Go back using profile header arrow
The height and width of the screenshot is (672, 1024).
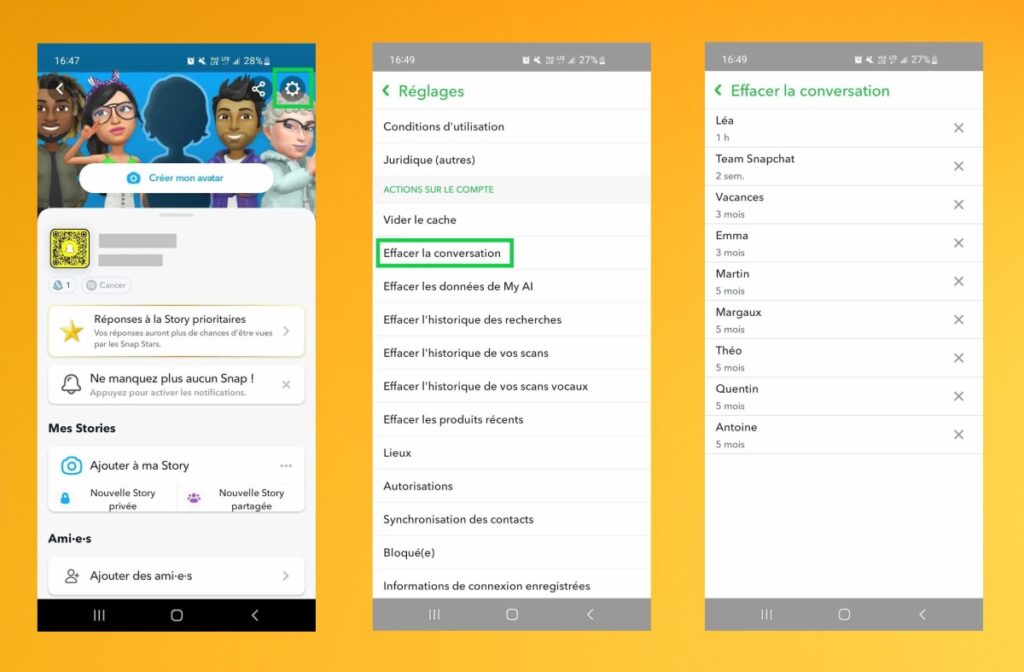point(59,89)
